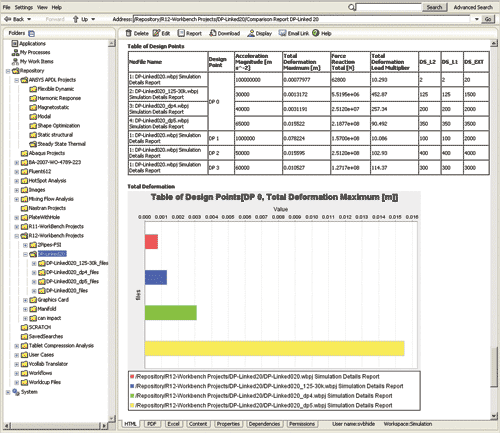Click the Back arrow icon
Screen dimensions: 500x433
[x=8, y=19]
